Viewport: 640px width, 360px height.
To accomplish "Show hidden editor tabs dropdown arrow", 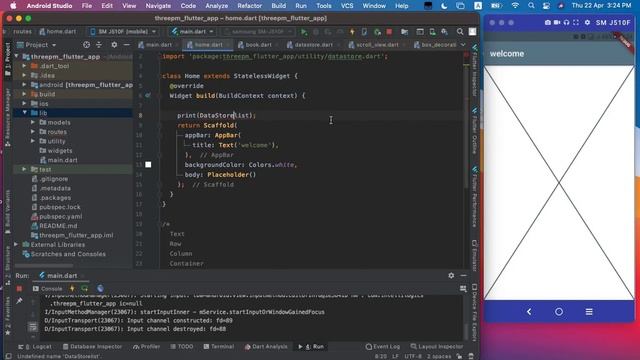I will (x=463, y=45).
